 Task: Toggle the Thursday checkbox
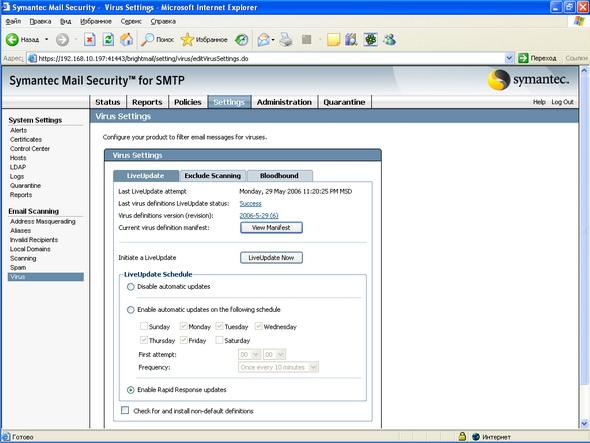[x=143, y=340]
